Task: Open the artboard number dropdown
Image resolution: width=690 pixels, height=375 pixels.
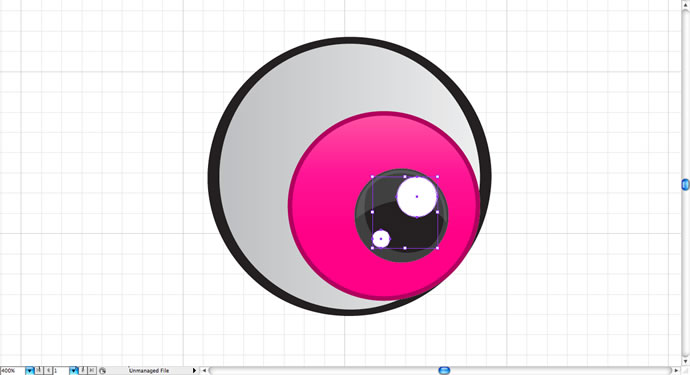Action: [73, 371]
